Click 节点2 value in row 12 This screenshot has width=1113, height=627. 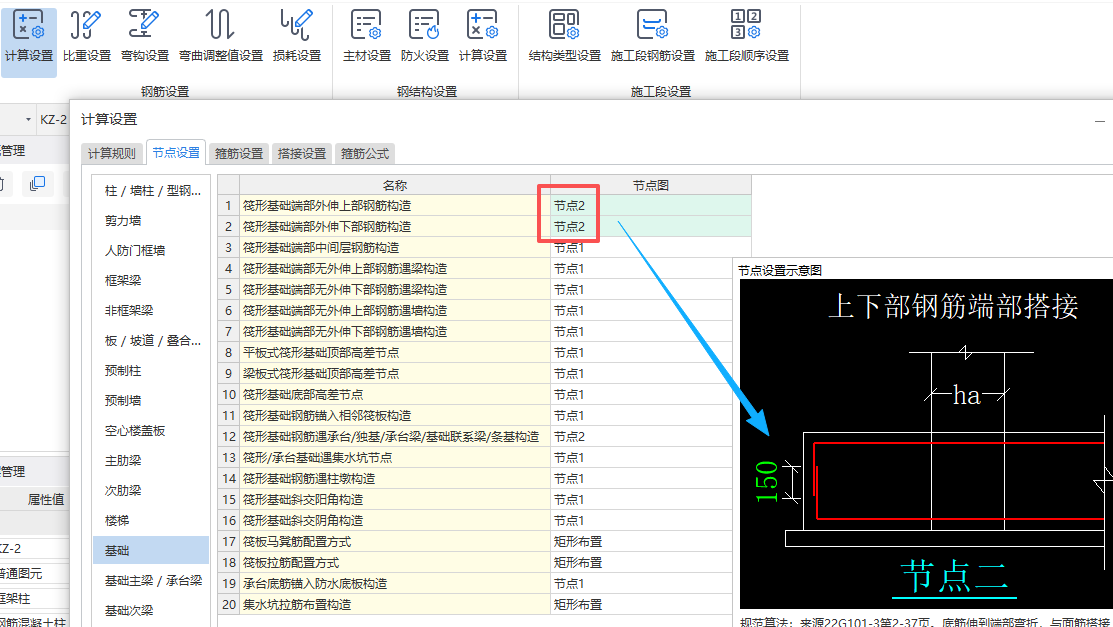641,436
